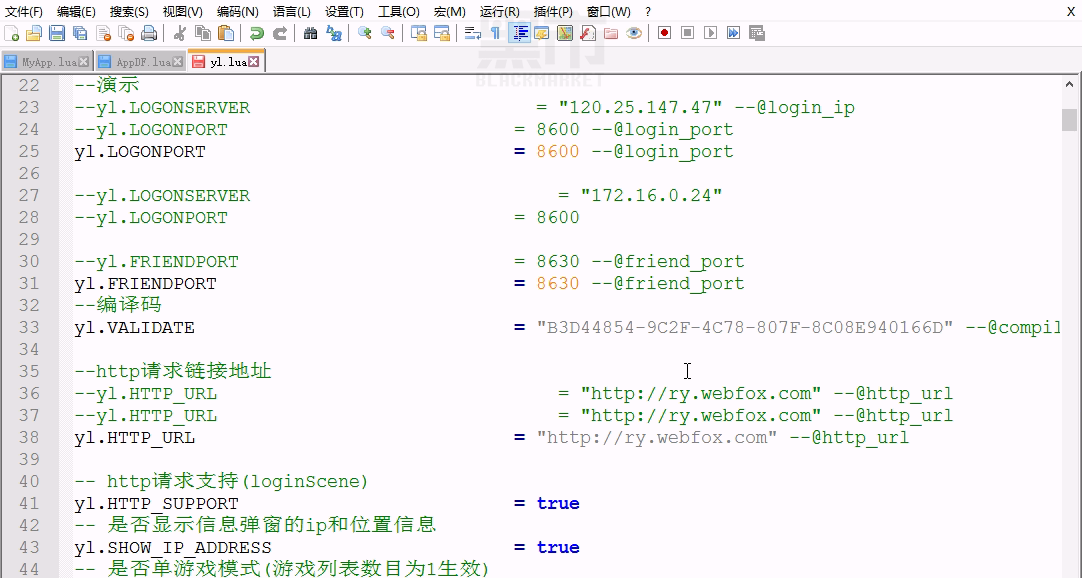
Task: Click the true value on line 43
Action: [558, 547]
